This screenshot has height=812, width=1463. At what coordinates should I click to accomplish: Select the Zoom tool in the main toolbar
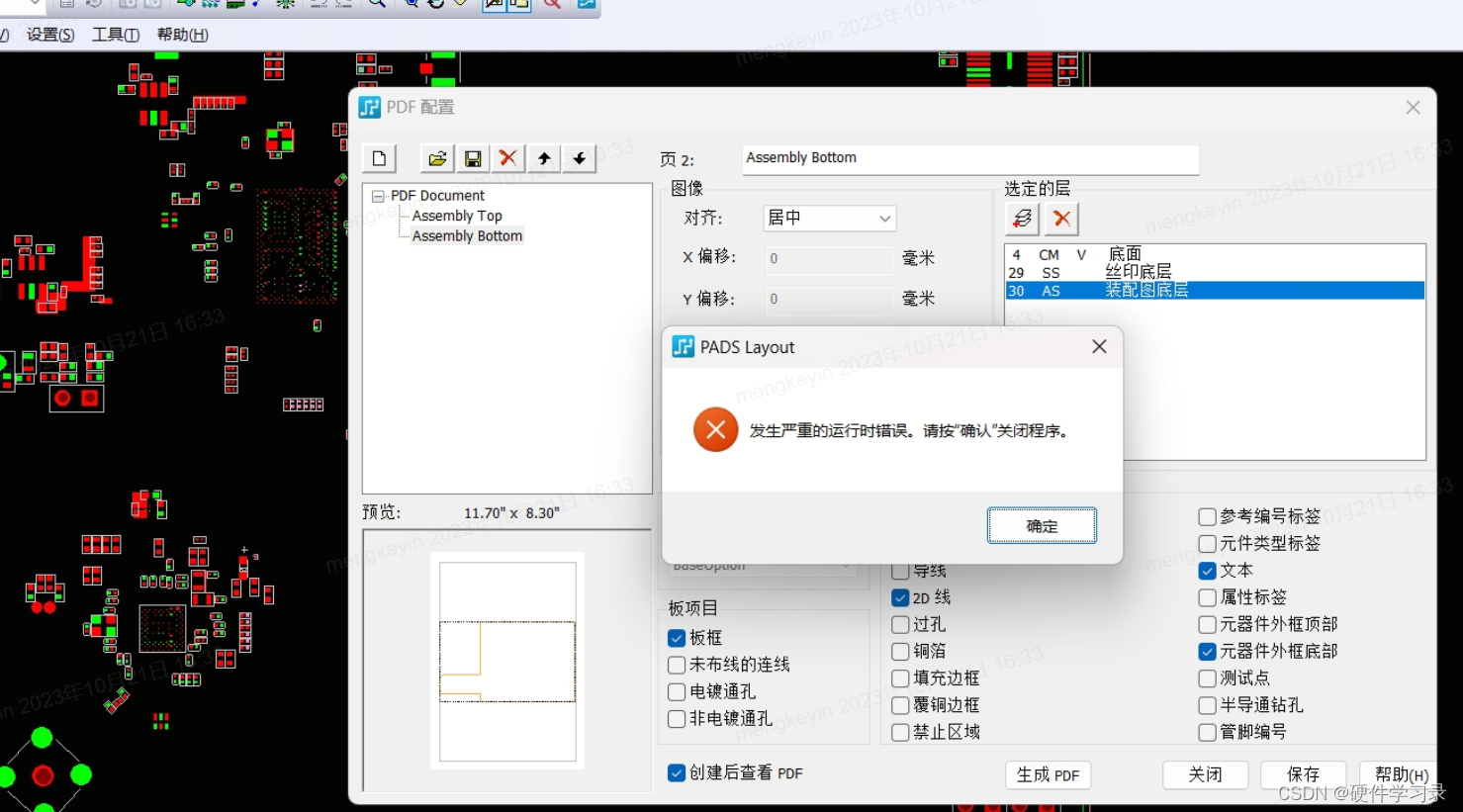click(377, 6)
